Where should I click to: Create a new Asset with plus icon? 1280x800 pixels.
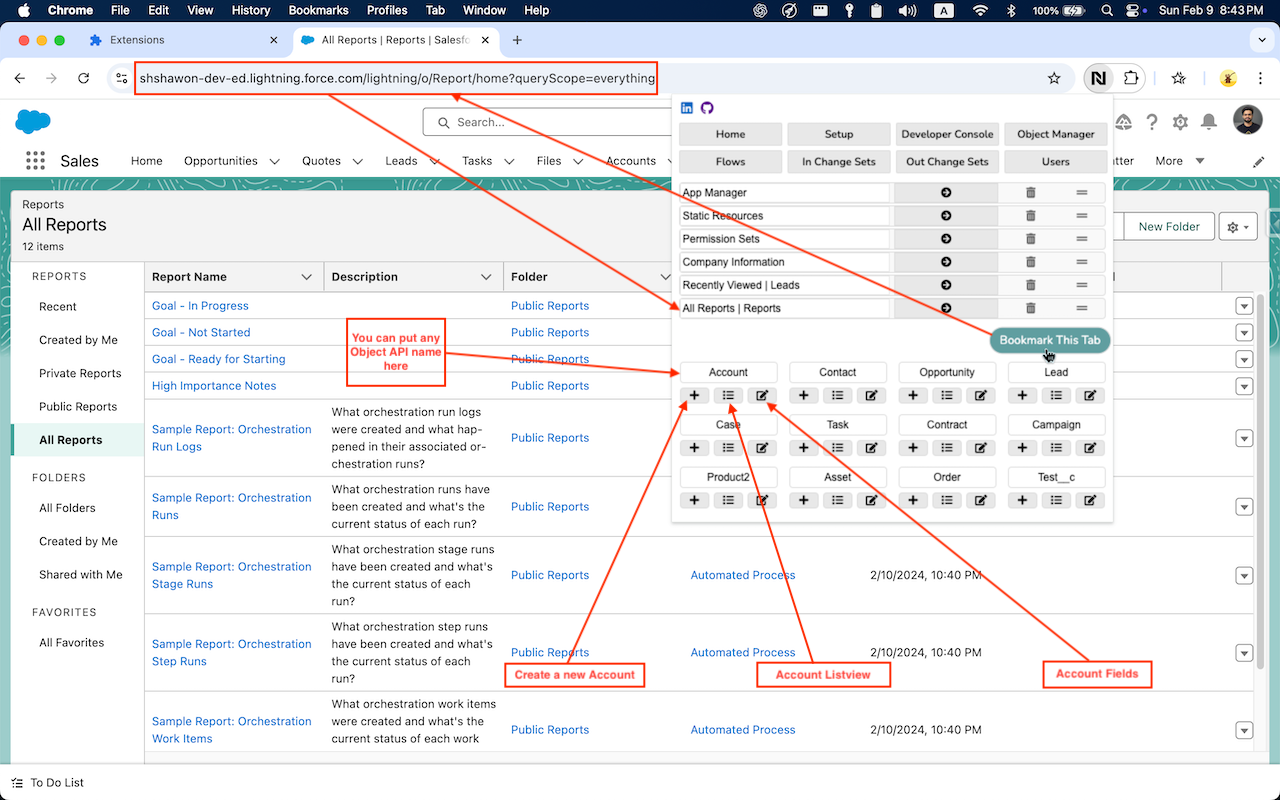[803, 500]
